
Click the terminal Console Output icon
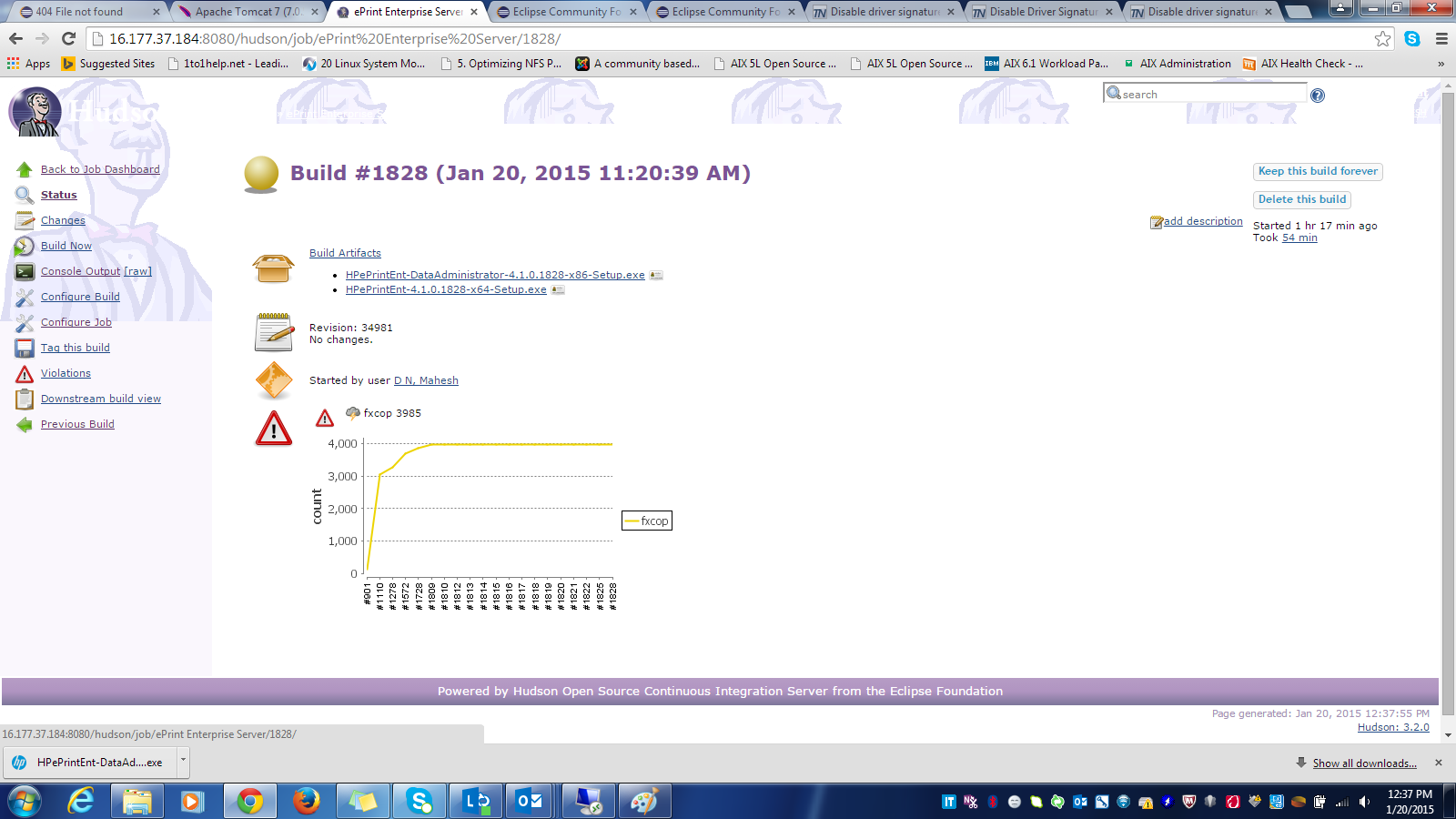(x=25, y=271)
